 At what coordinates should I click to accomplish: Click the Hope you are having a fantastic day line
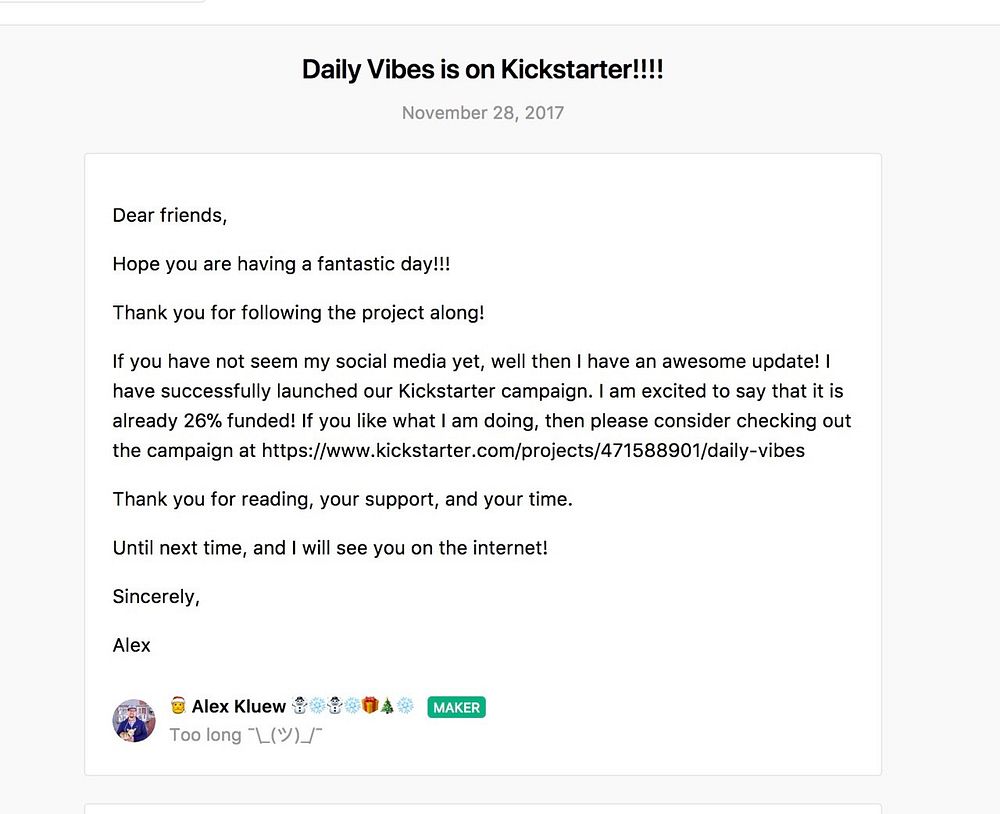coord(281,264)
